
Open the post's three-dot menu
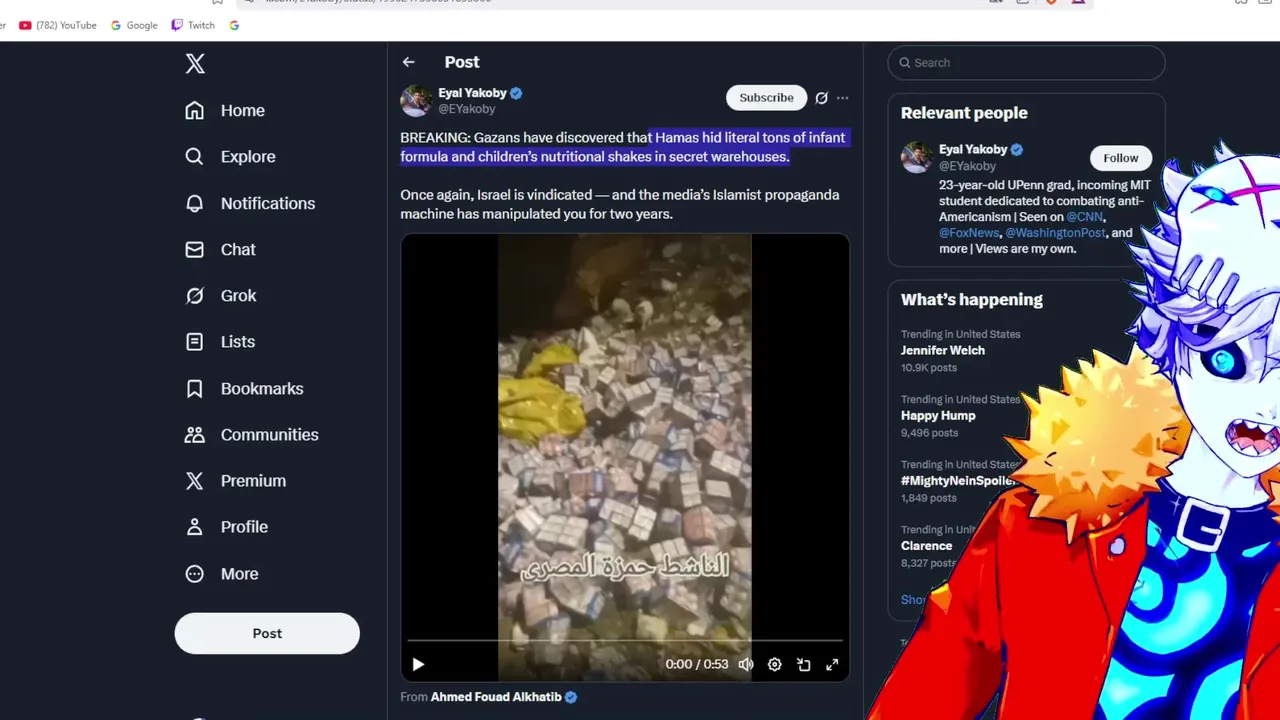pos(842,98)
